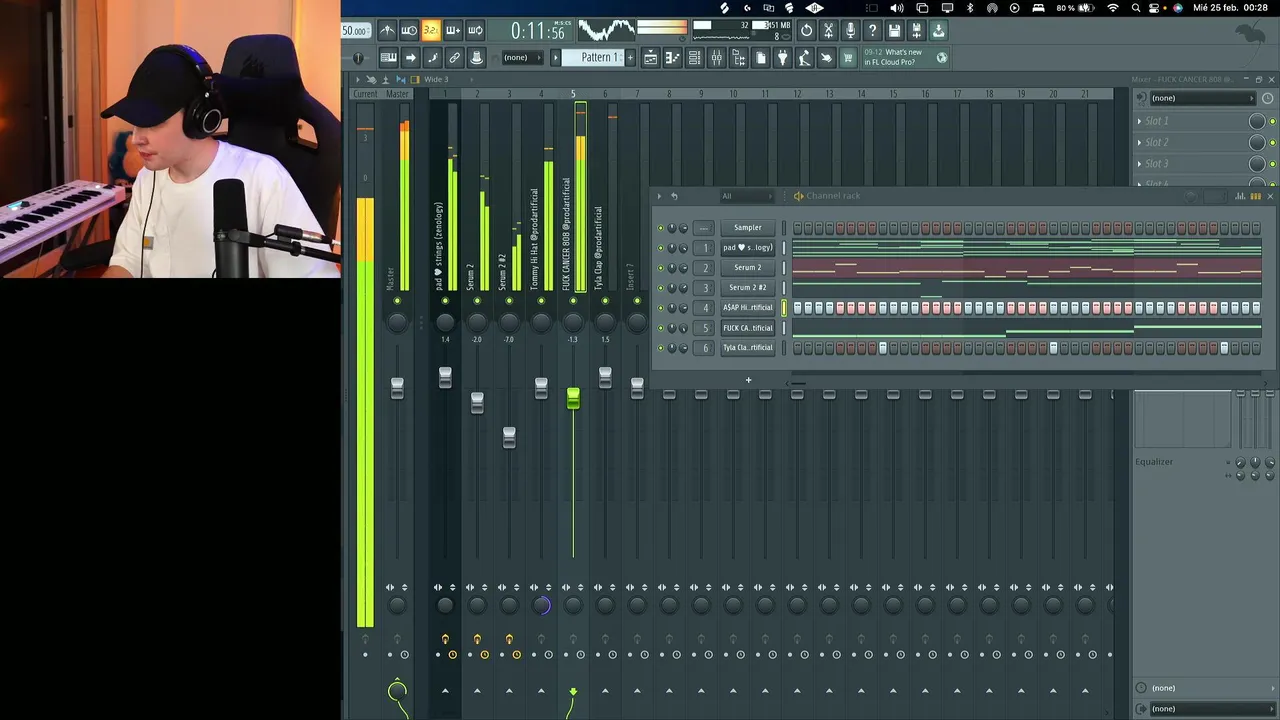
Task: Click the Master track volume fader
Action: point(397,389)
